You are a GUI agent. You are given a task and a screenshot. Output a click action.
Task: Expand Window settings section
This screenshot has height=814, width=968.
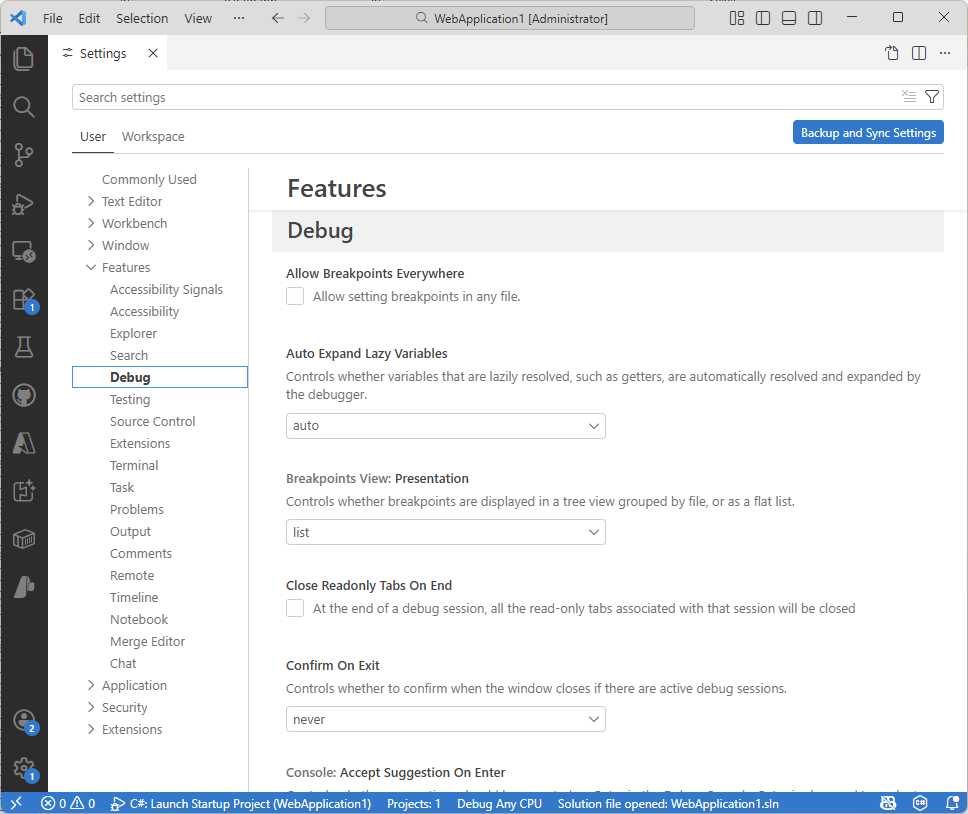point(91,245)
